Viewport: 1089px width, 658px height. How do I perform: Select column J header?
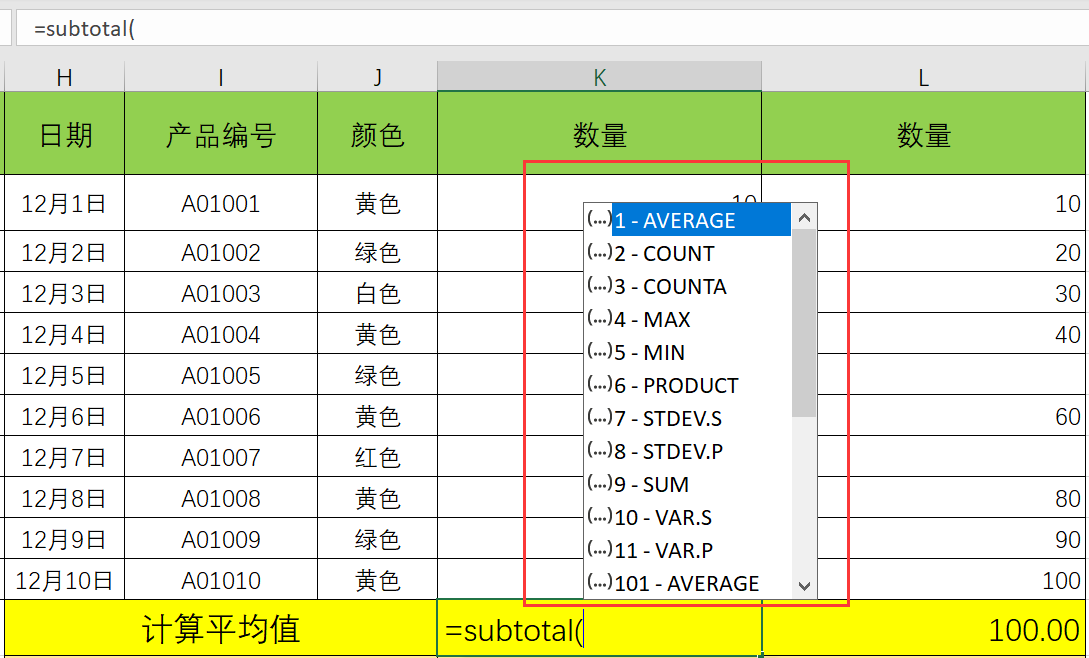(377, 77)
